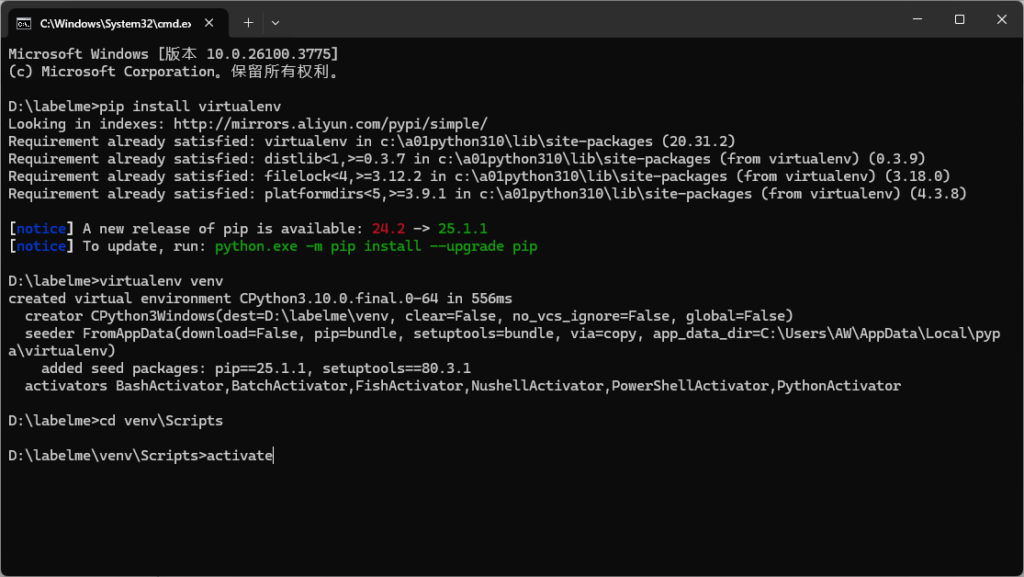Maximize the terminal window
Image resolution: width=1024 pixels, height=577 pixels.
tap(959, 20)
